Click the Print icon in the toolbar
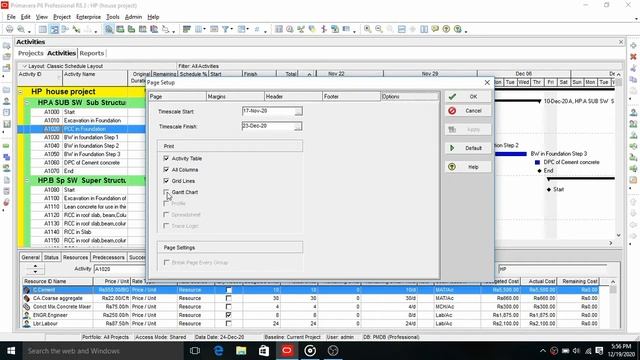 (9, 29)
